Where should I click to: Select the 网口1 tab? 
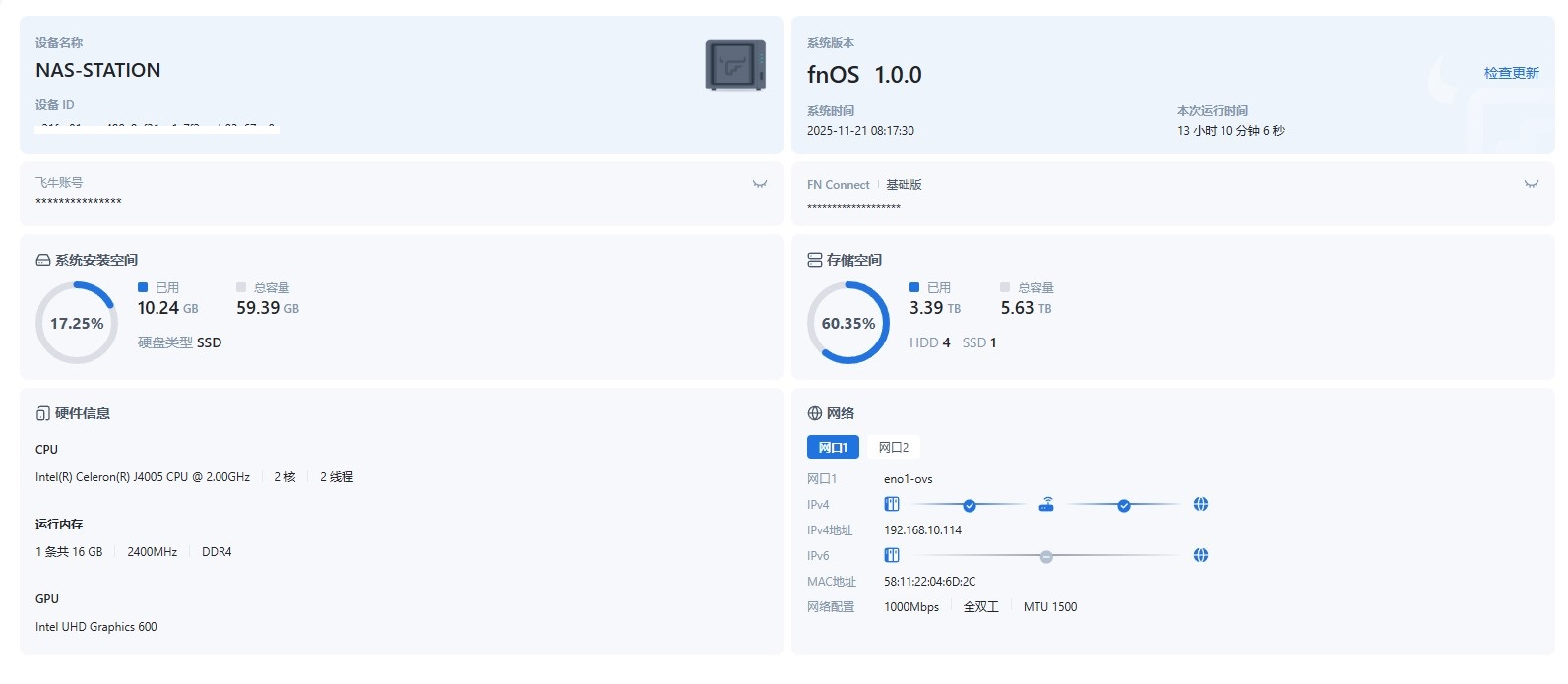tap(833, 447)
